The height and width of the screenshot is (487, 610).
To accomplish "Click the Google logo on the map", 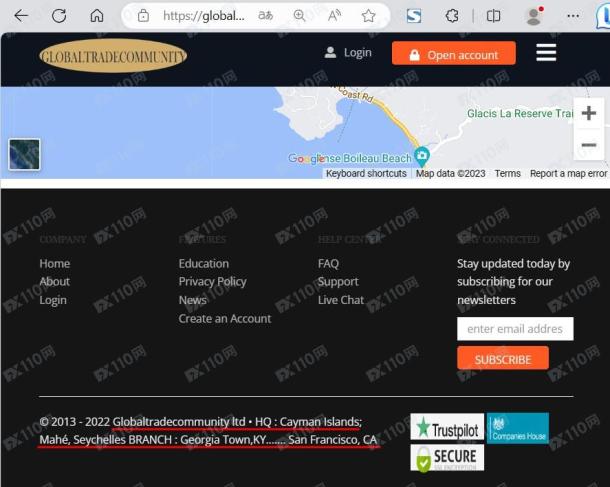I will (307, 159).
